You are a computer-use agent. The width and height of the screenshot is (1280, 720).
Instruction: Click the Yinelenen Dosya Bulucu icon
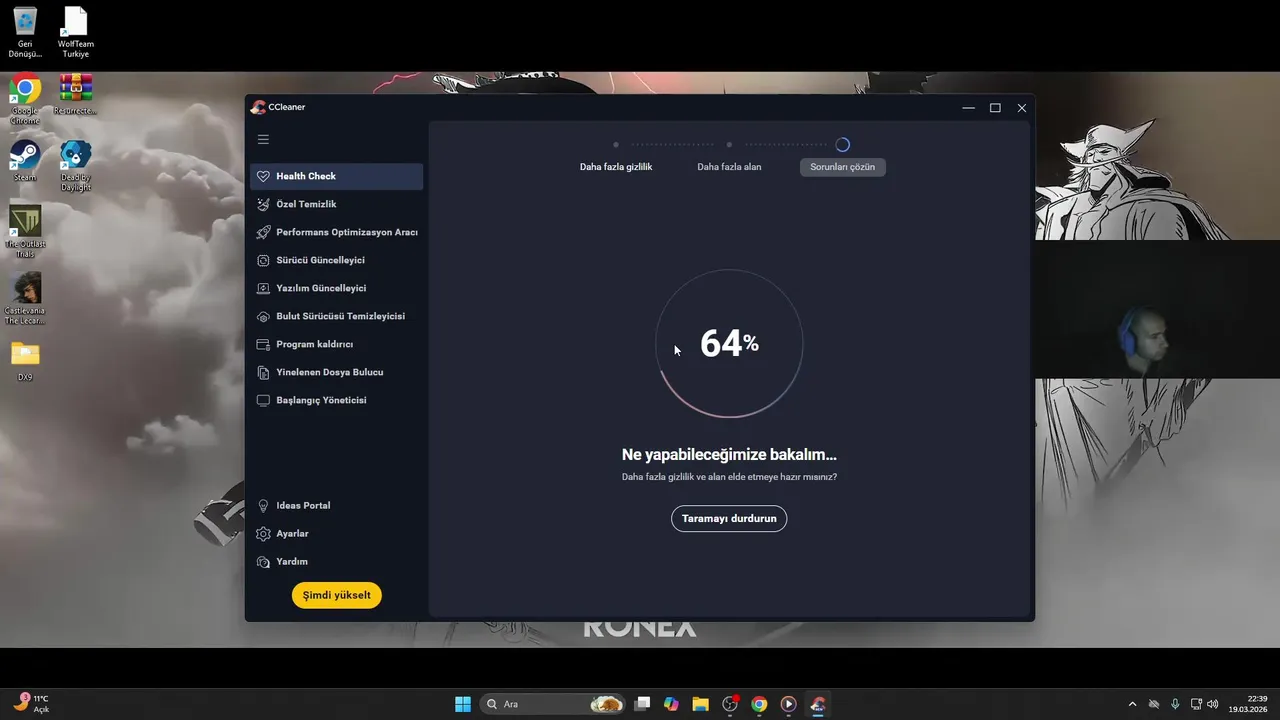(263, 372)
